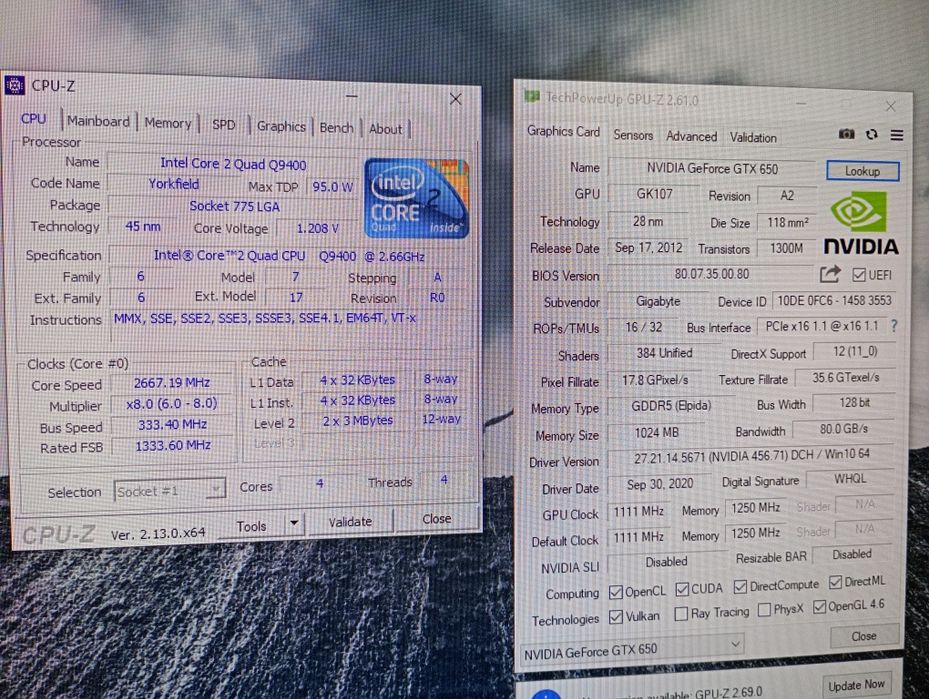
Task: Click the Package value Socket 775 LGA
Action: point(235,206)
